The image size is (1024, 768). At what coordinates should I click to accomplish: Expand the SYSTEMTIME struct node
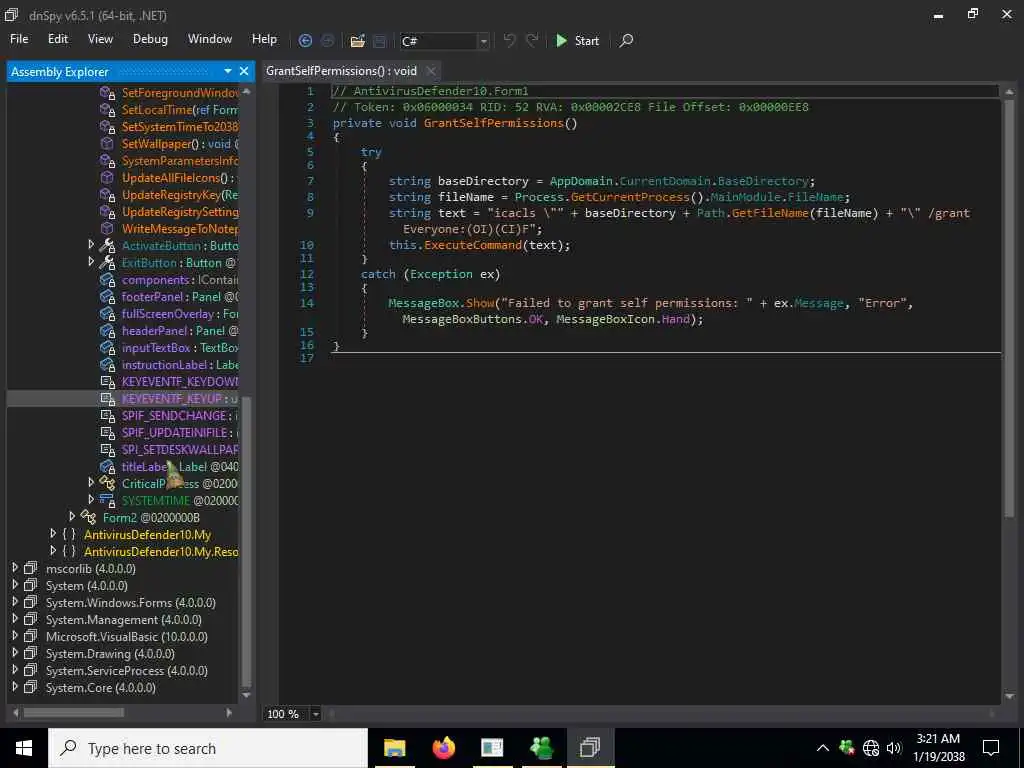91,499
